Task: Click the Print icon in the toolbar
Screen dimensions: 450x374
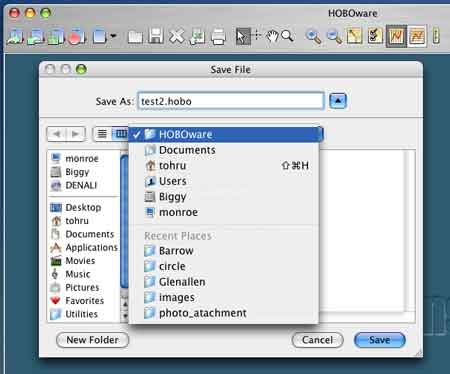Action: pos(218,36)
